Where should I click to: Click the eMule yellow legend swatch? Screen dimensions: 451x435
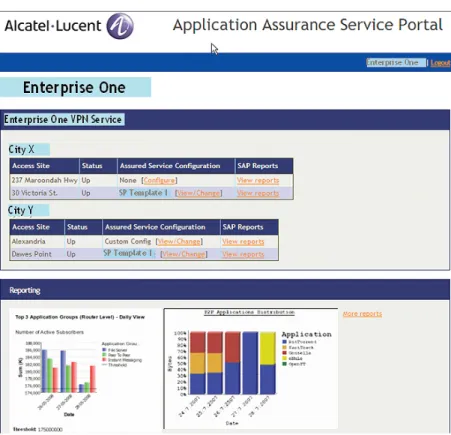coord(285,358)
